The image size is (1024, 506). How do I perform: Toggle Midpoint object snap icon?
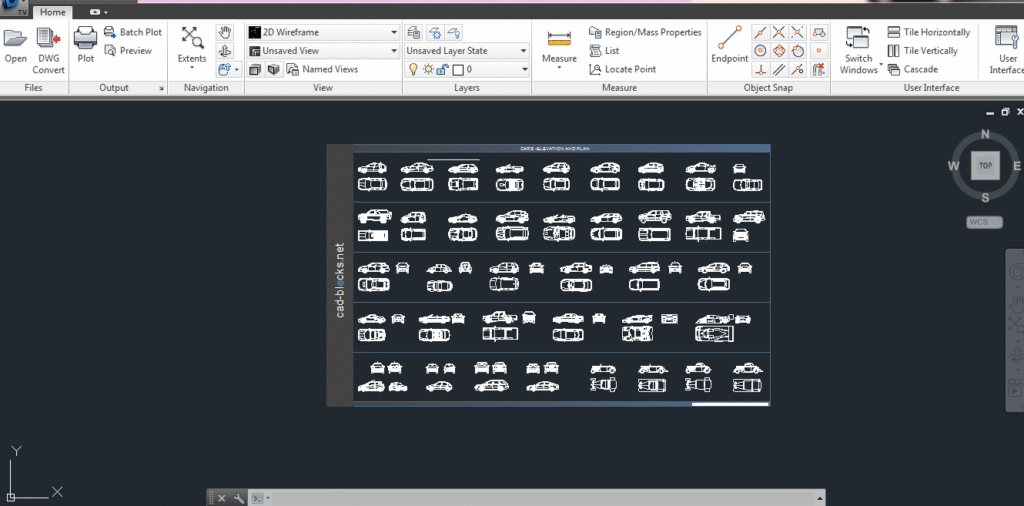(760, 32)
